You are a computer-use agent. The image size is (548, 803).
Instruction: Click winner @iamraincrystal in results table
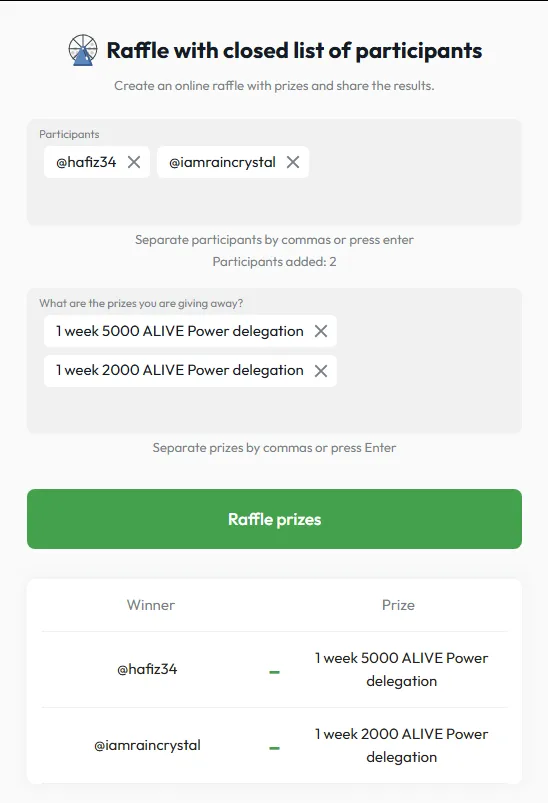147,746
